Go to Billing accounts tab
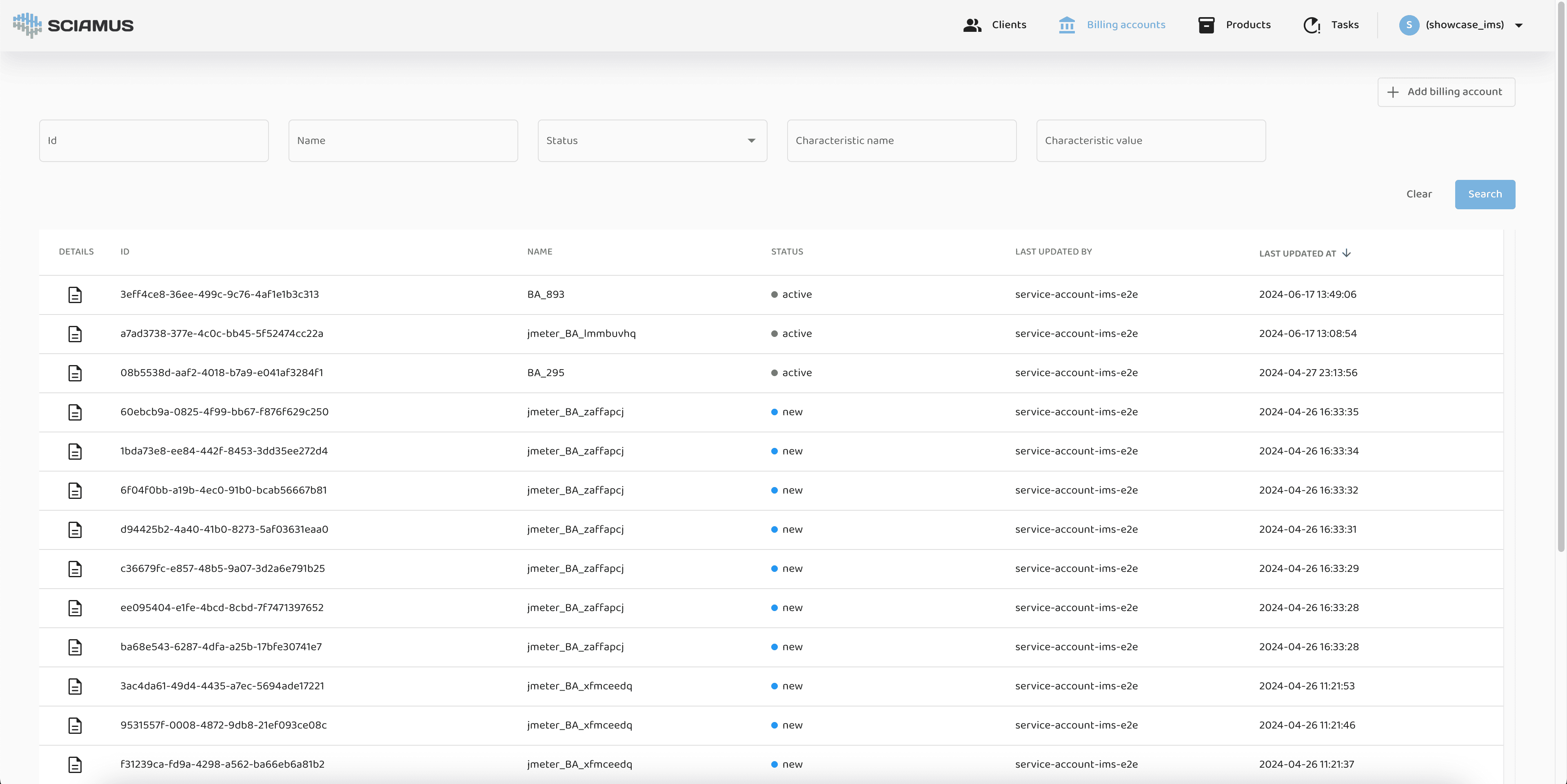Viewport: 1567px width, 784px height. 1125,25
